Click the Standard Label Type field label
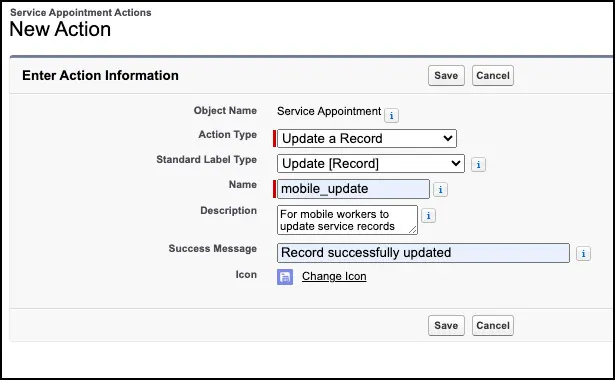The height and width of the screenshot is (380, 615). (x=207, y=160)
